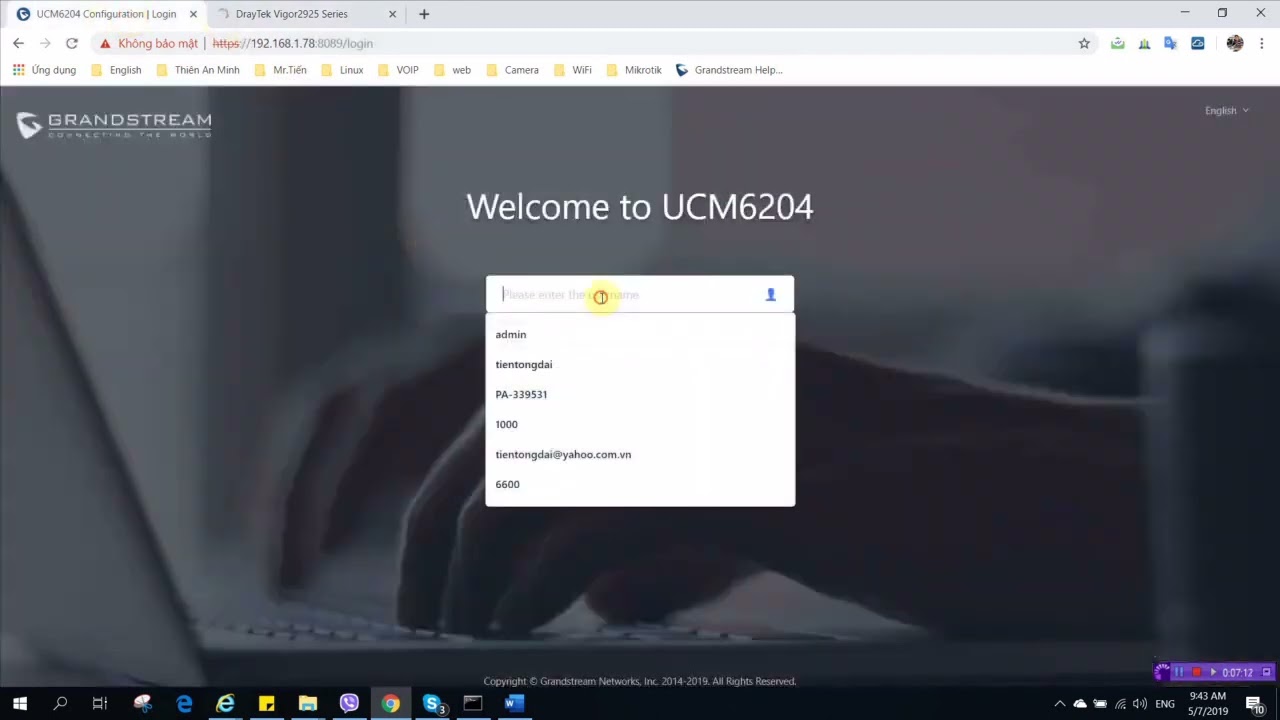Open a new browser tab

[x=424, y=14]
